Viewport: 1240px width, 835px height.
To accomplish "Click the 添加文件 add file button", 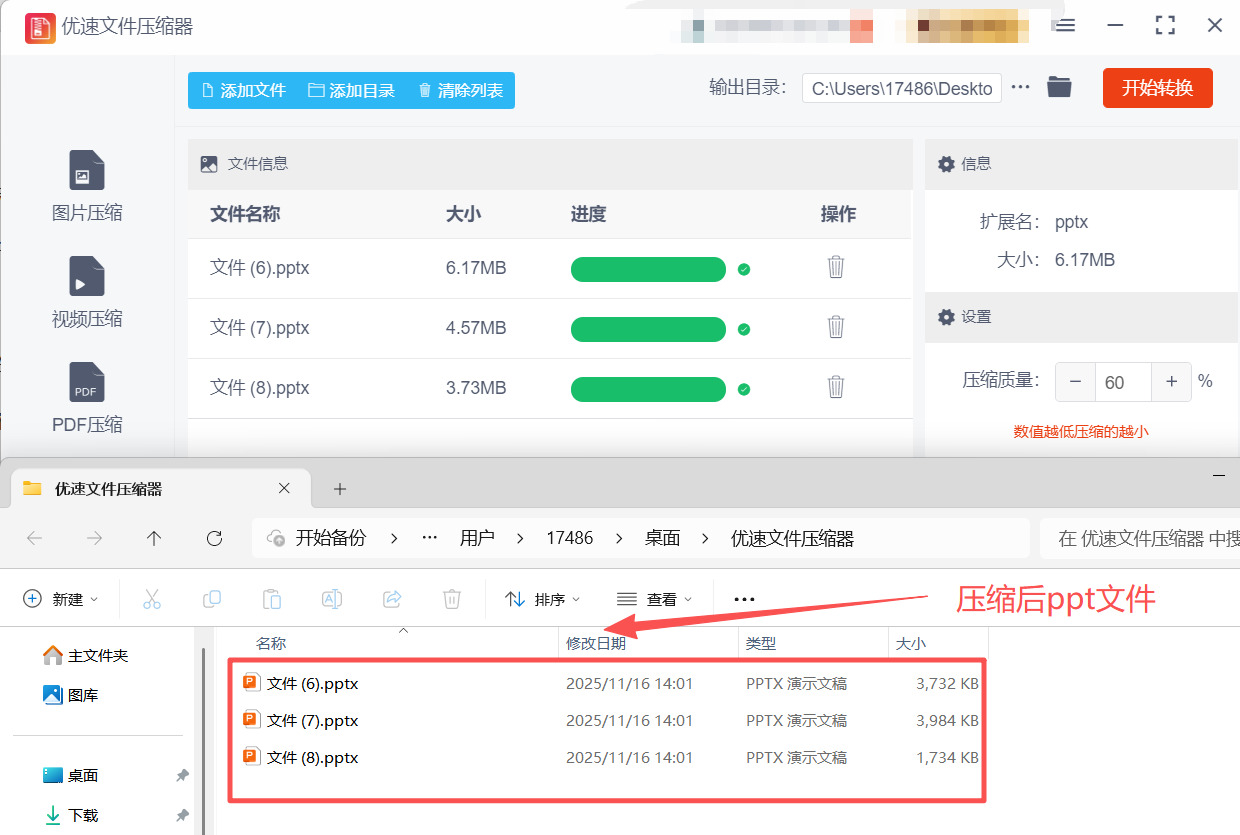I will tap(243, 90).
